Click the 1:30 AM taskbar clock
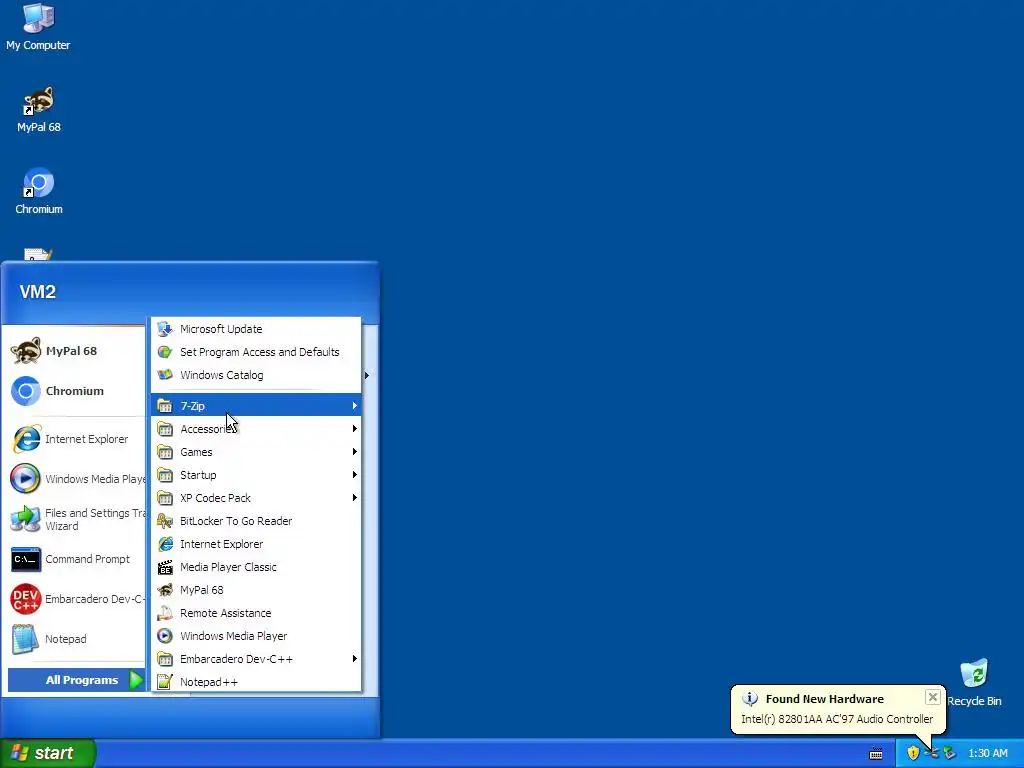This screenshot has width=1024, height=768. click(987, 753)
